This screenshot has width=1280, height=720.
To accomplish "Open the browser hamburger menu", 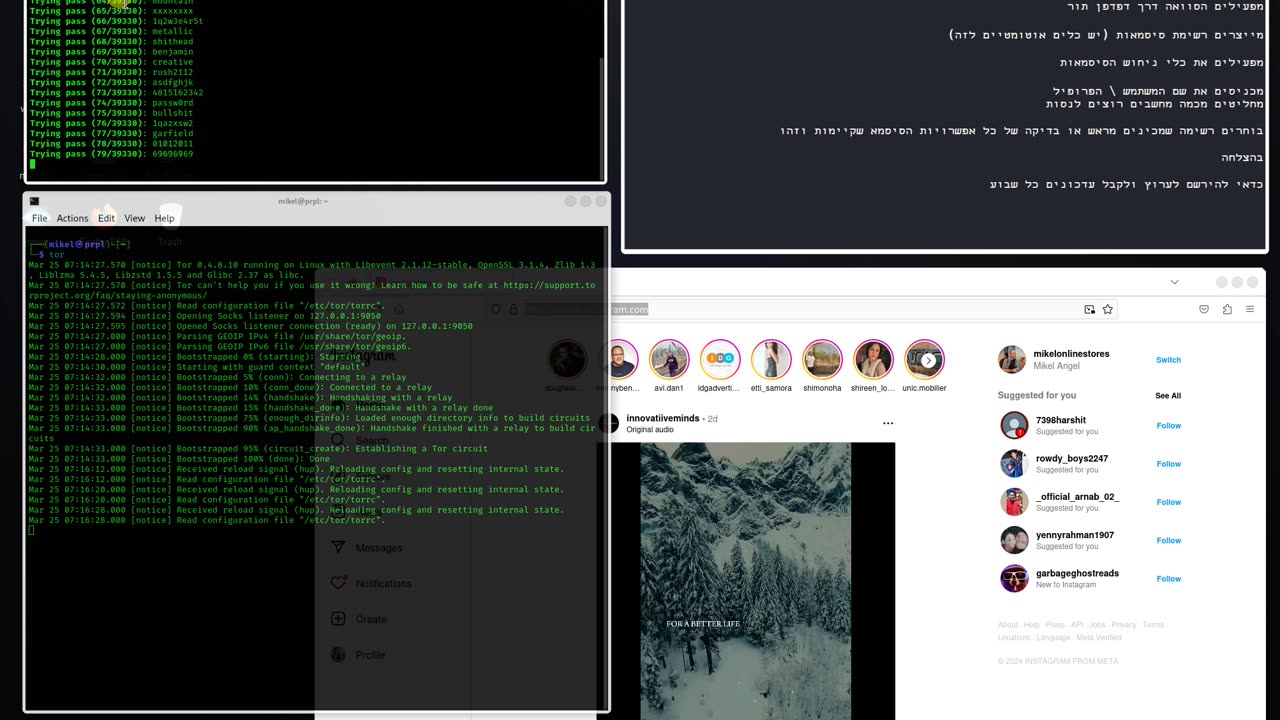I will pos(1250,310).
